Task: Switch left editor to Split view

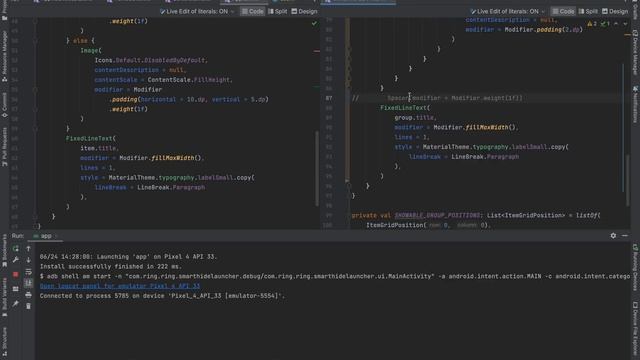Action: pyautogui.click(x=278, y=11)
